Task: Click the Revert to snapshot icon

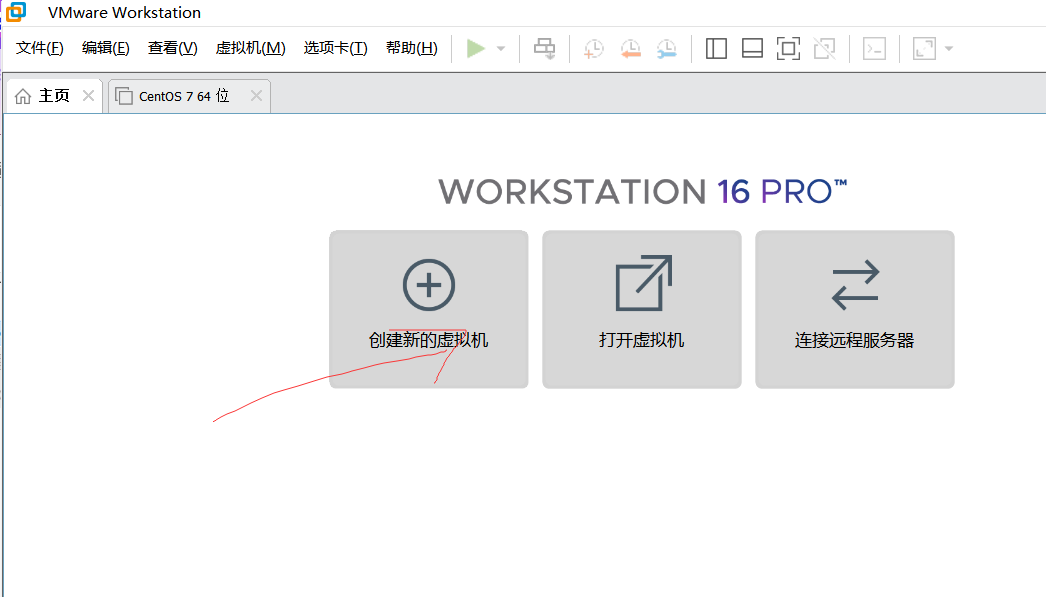Action: pyautogui.click(x=630, y=49)
